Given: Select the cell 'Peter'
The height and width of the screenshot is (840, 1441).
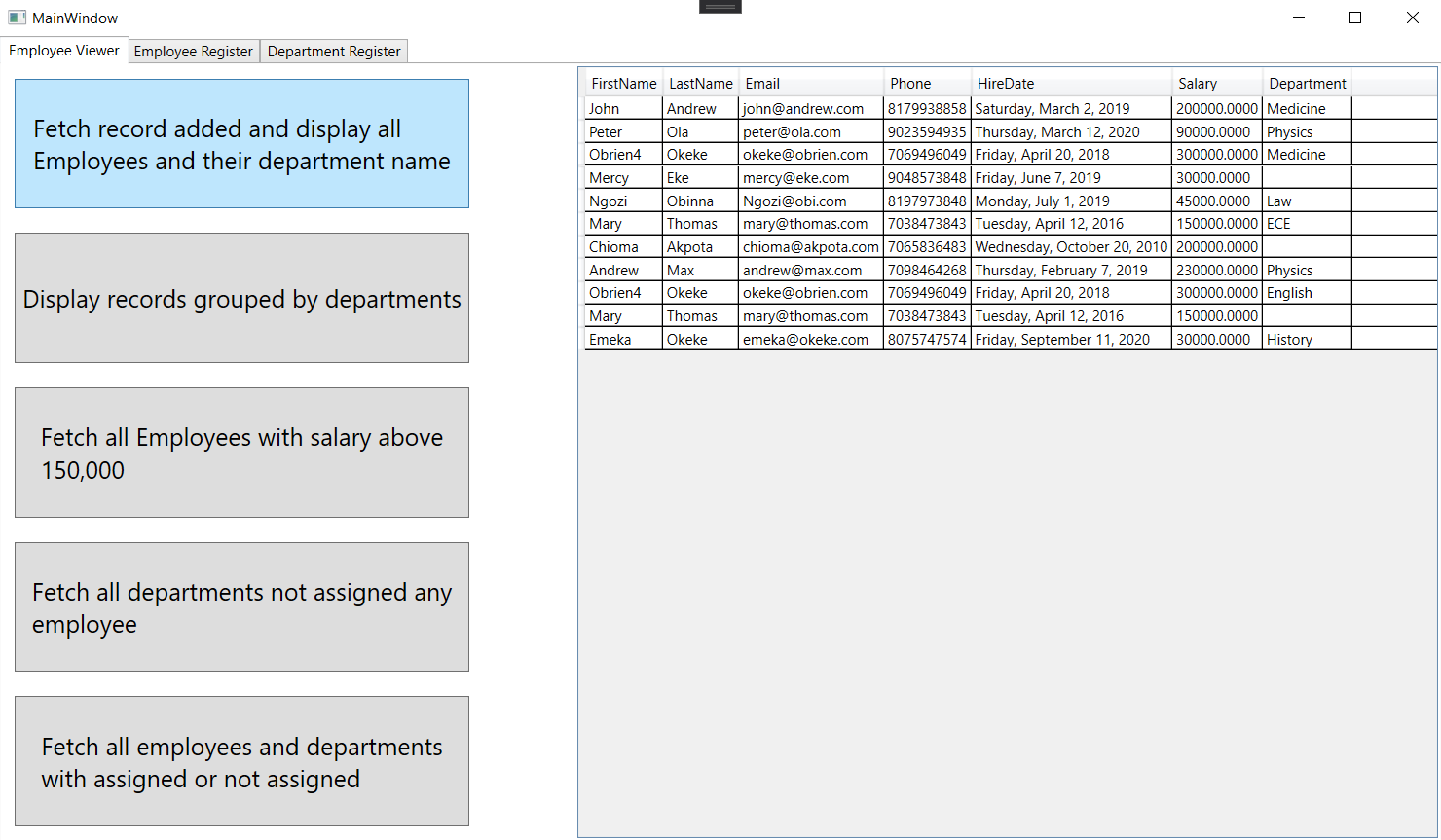Looking at the screenshot, I should click(x=623, y=132).
